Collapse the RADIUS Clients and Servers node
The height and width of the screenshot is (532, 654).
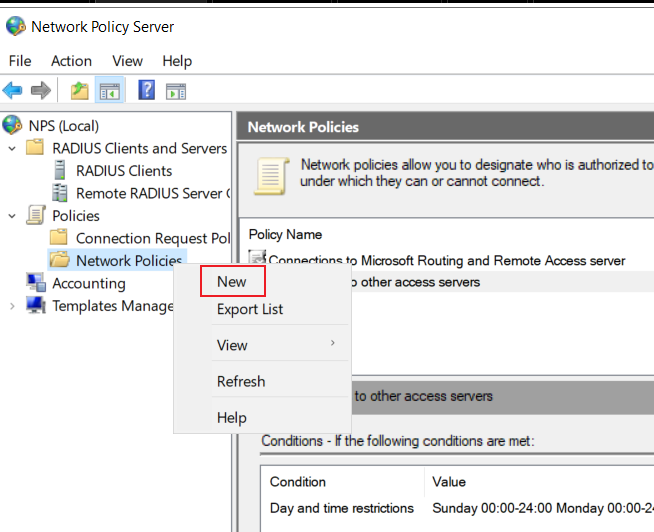12,148
